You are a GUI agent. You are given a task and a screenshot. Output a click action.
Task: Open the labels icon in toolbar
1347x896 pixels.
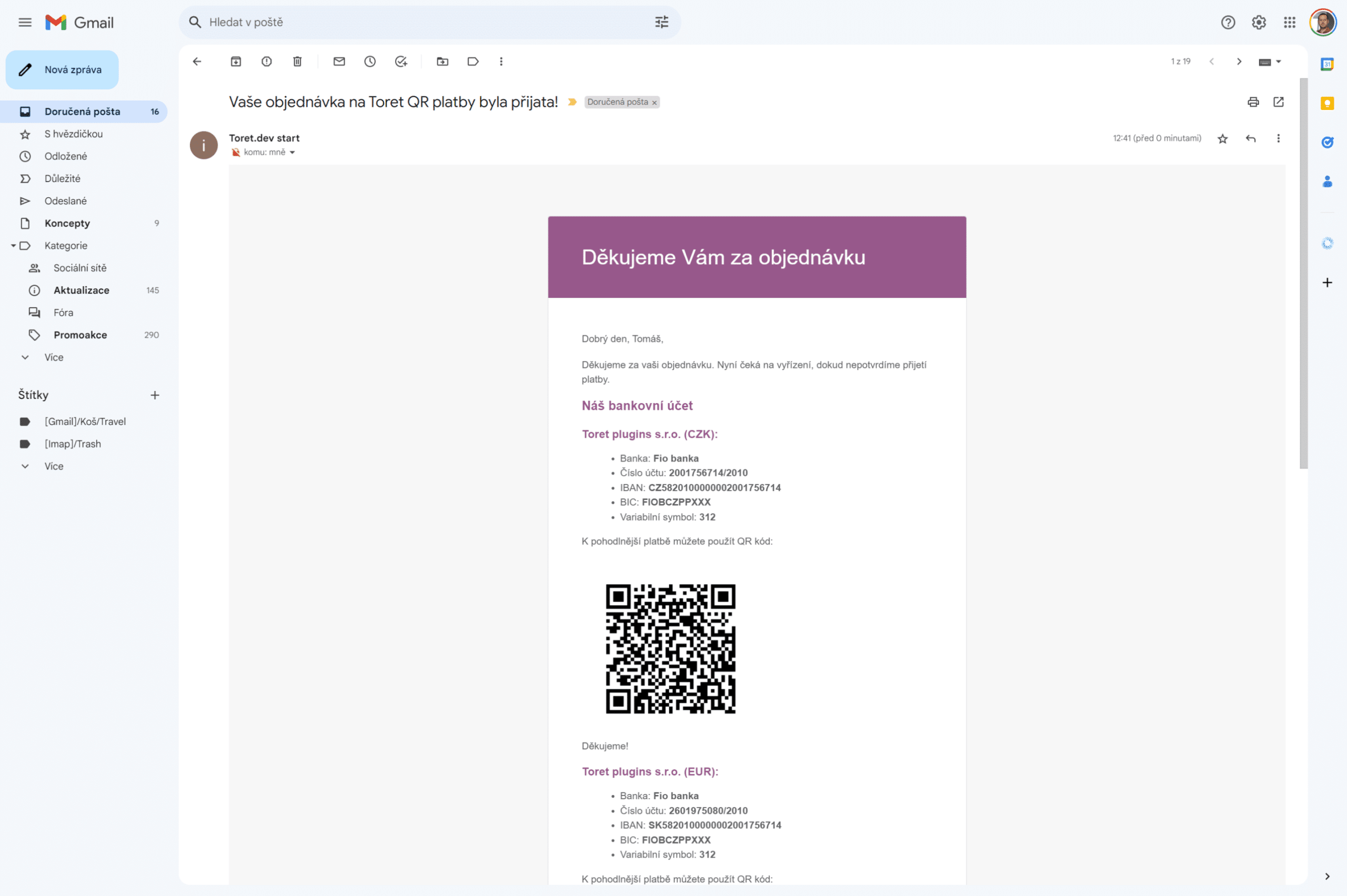click(473, 61)
